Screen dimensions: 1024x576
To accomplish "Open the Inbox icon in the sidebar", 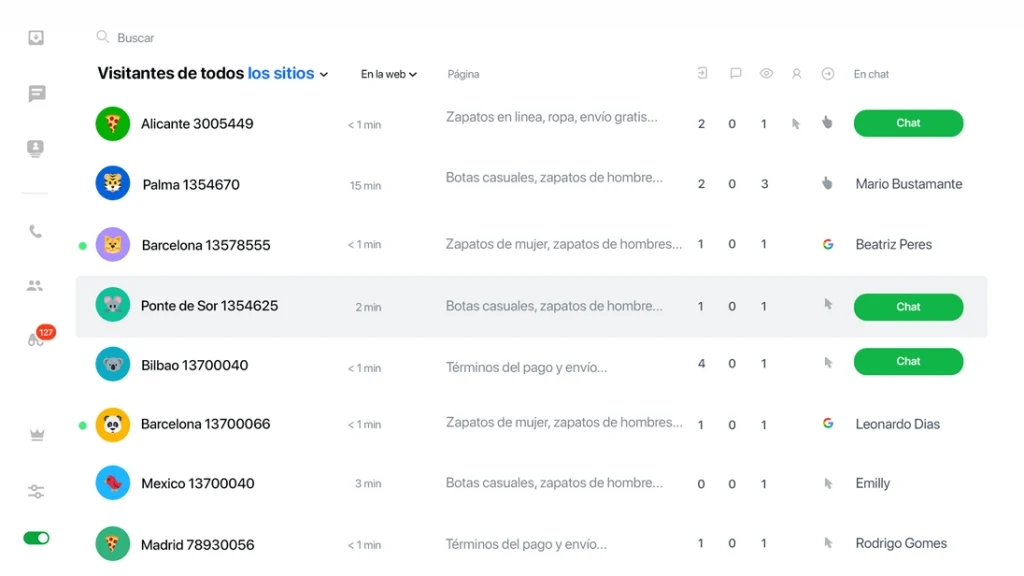I will (35, 37).
